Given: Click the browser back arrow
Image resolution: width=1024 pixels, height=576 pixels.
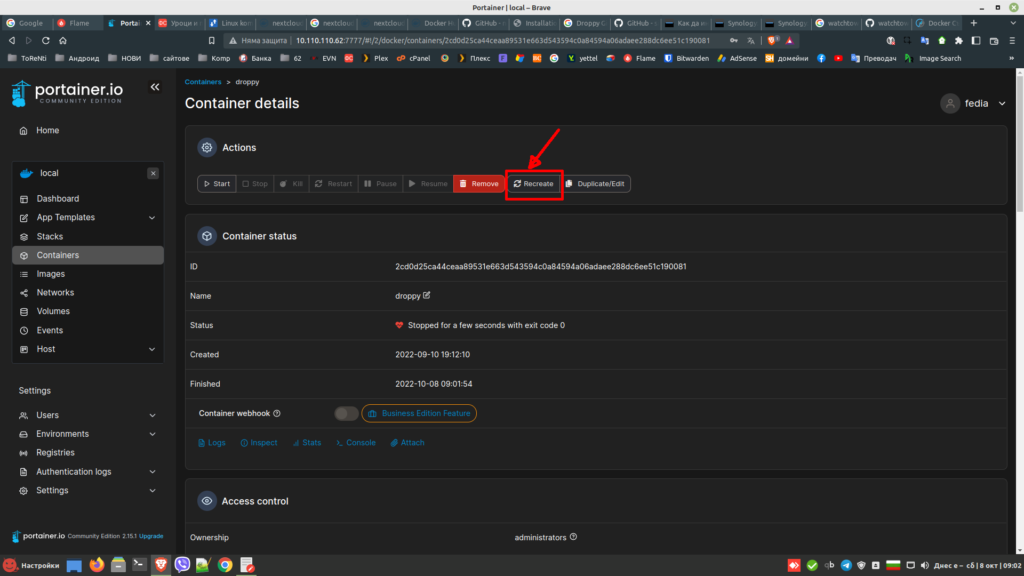Looking at the screenshot, I should tap(12, 40).
